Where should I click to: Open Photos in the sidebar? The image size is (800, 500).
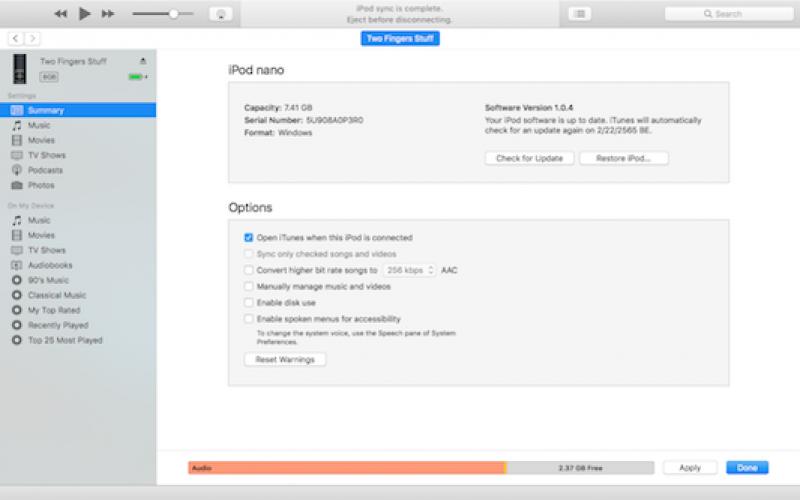[x=78, y=185]
